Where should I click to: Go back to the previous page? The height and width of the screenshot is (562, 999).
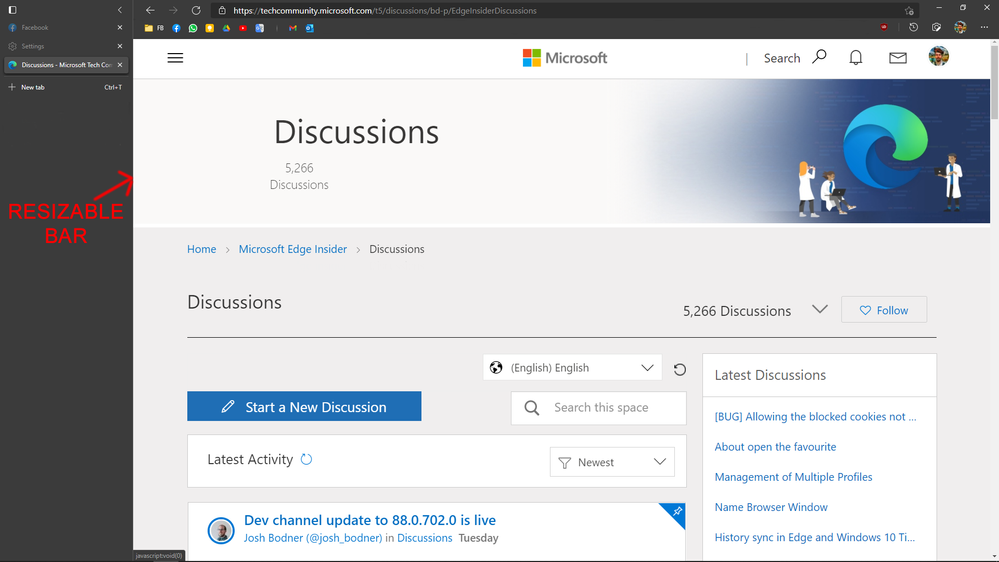click(150, 10)
